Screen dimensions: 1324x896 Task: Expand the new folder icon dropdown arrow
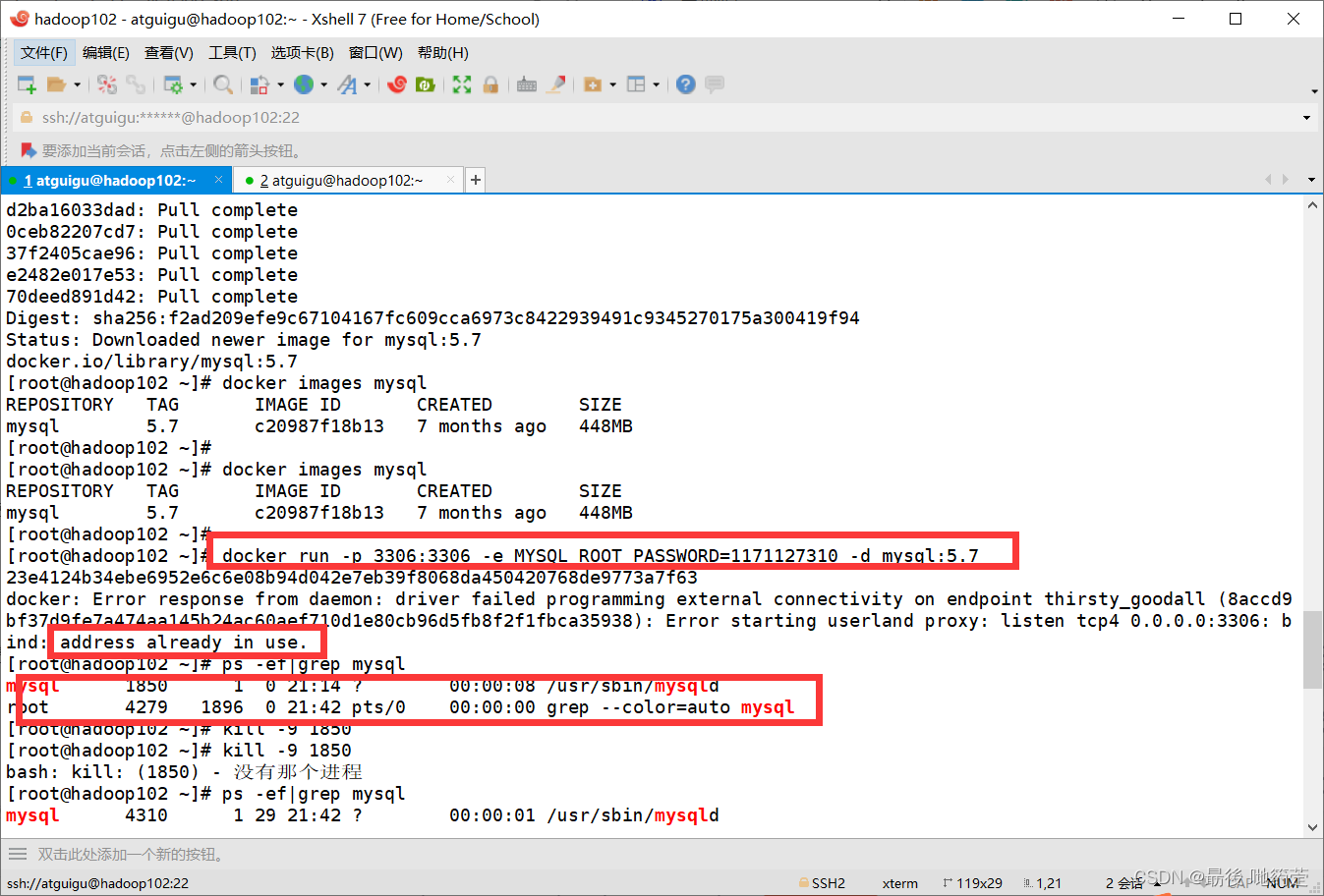612,84
